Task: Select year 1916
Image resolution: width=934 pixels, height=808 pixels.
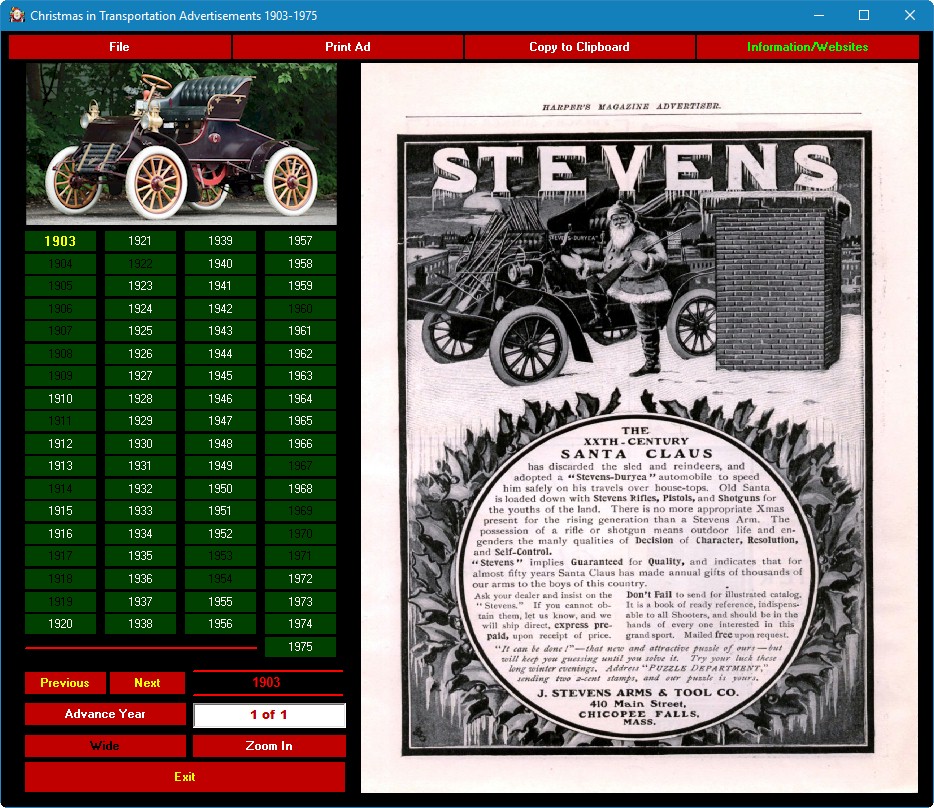Action: coord(60,534)
